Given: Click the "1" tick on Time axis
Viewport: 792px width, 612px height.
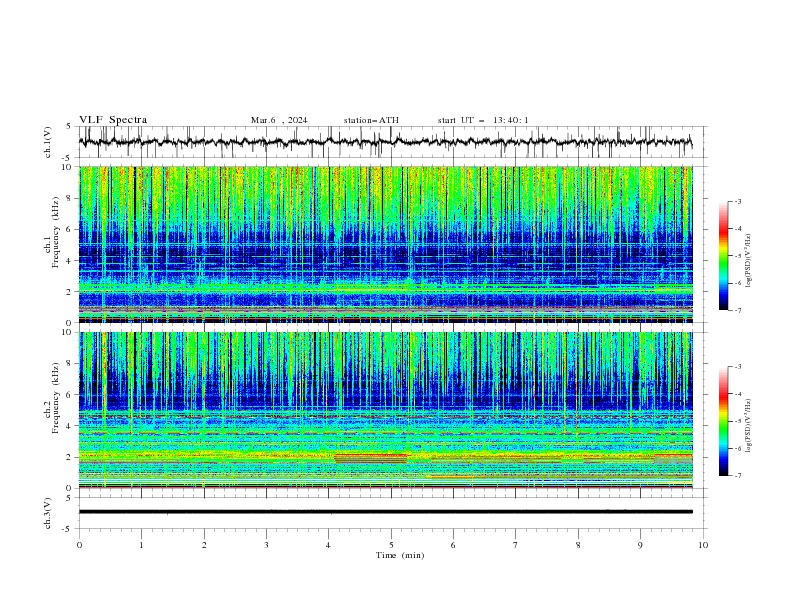Looking at the screenshot, I should [141, 545].
